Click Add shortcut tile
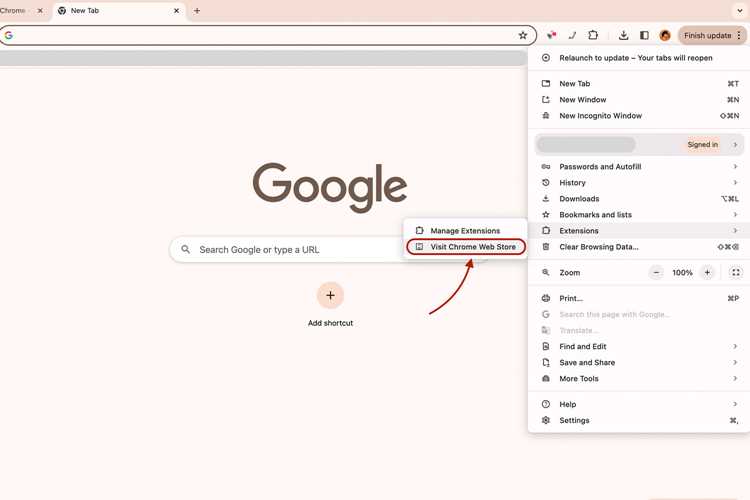This screenshot has height=500, width=750. (330, 304)
